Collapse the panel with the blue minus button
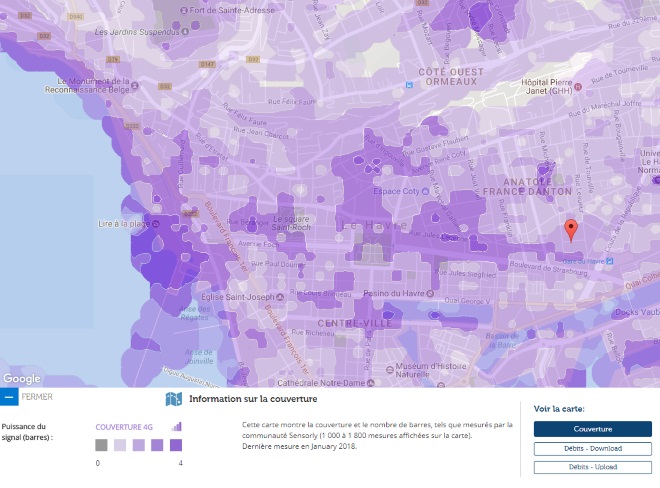Screen dimensions: 660x488 coord(9,397)
